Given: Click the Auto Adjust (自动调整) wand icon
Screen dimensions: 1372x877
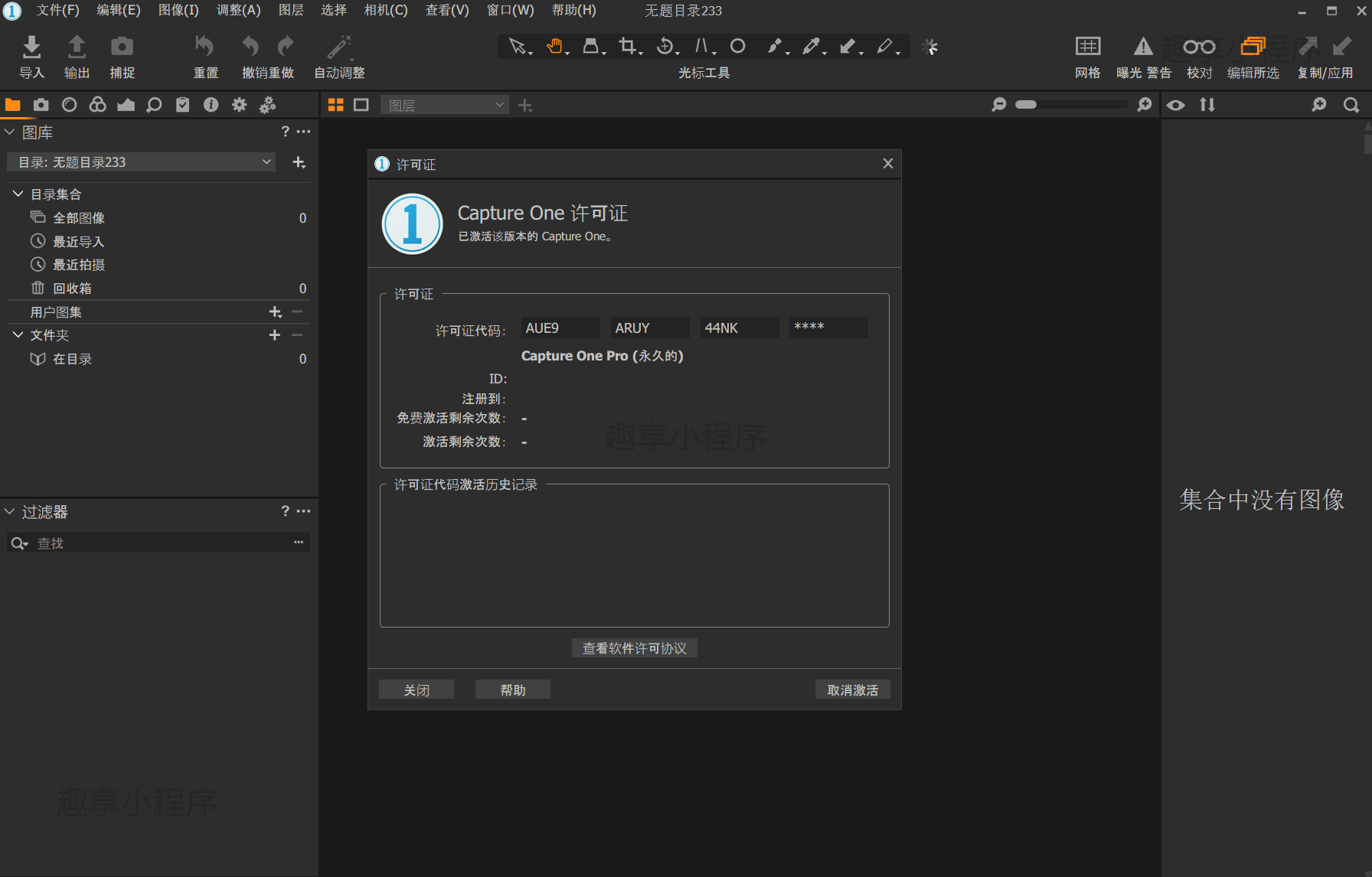Looking at the screenshot, I should click(x=339, y=47).
